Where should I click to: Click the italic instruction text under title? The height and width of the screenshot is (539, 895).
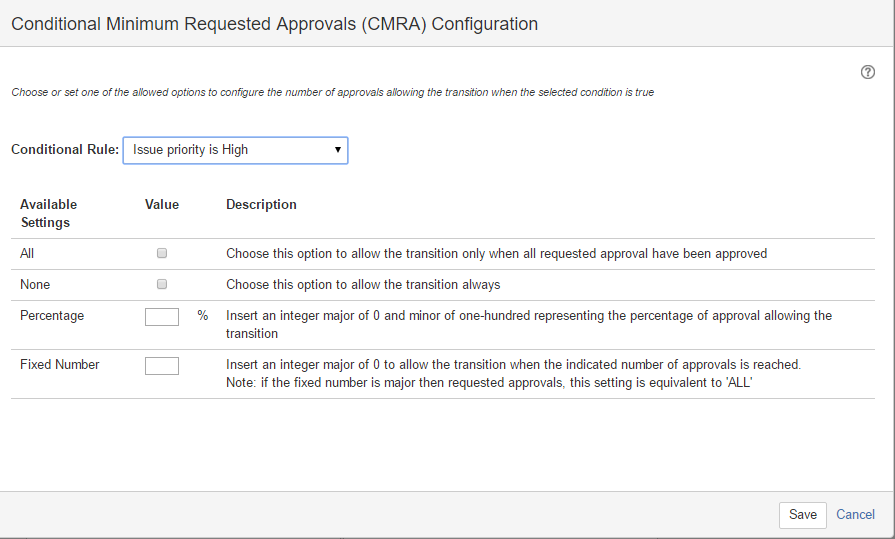click(x=333, y=92)
